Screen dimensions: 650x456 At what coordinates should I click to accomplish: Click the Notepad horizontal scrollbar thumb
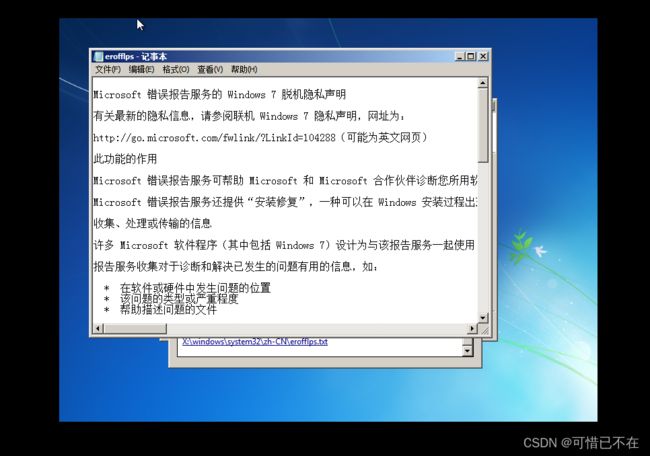(135, 329)
